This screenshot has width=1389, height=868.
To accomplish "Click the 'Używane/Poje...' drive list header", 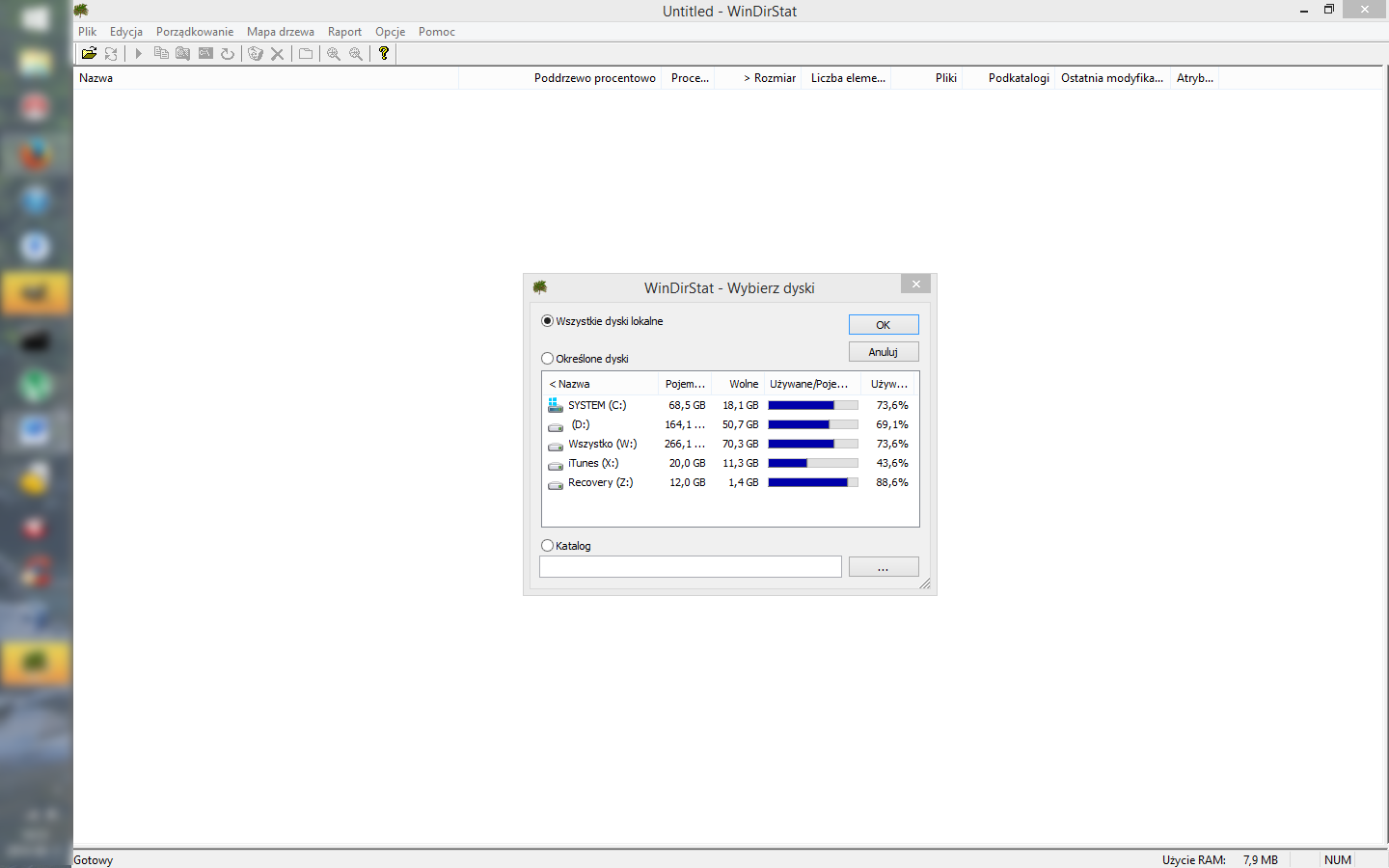I will [813, 384].
